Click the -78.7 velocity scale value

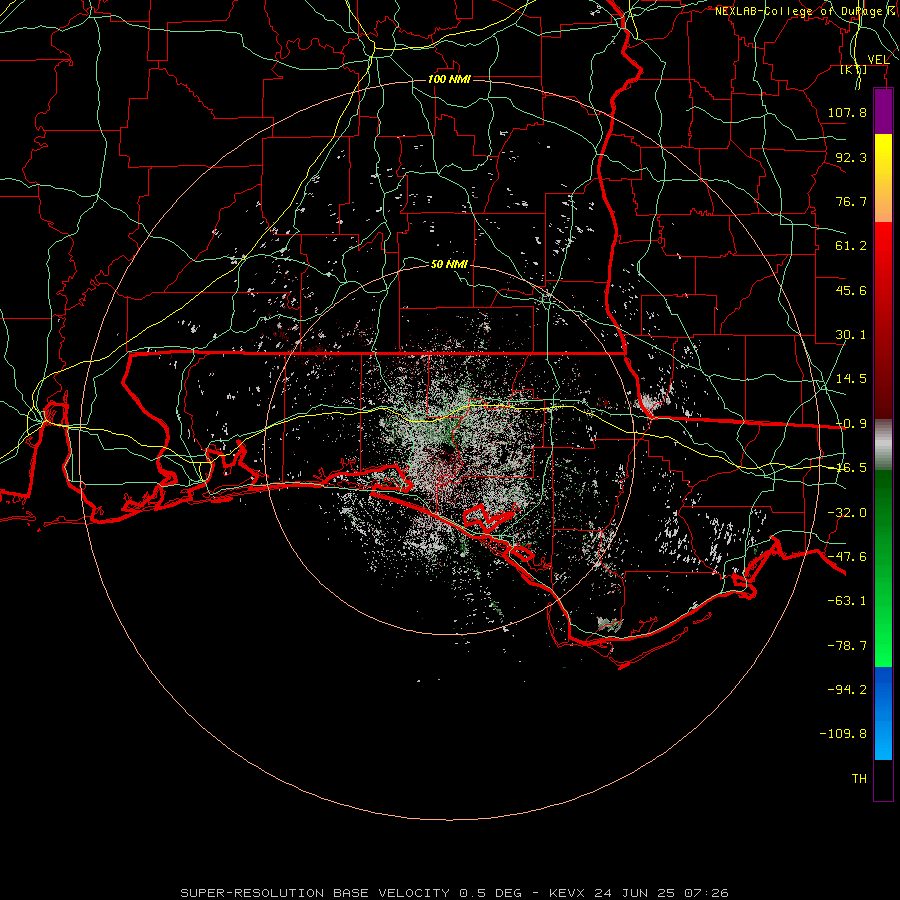tap(847, 646)
